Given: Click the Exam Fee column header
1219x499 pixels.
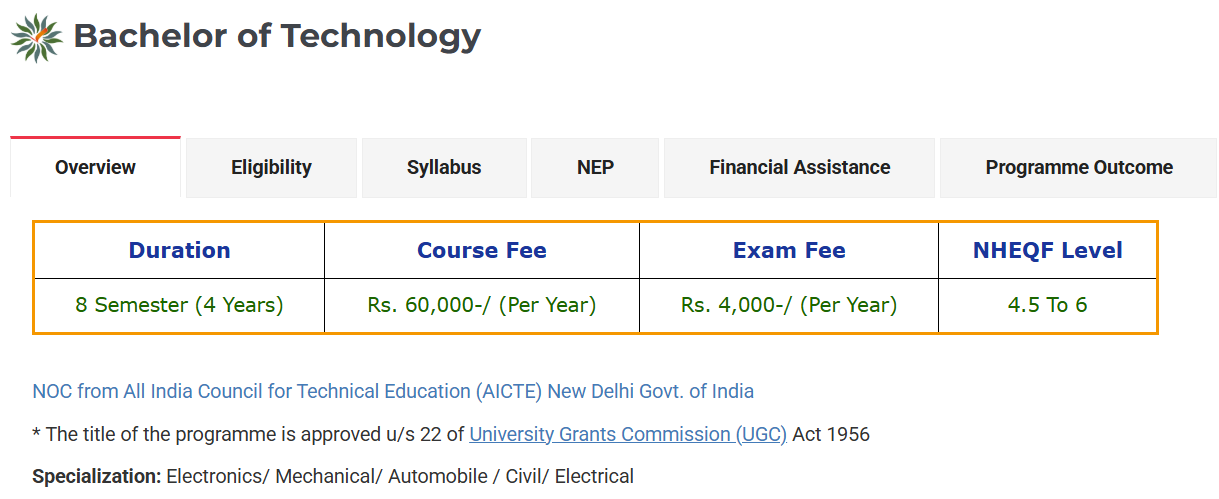Looking at the screenshot, I should click(x=789, y=251).
